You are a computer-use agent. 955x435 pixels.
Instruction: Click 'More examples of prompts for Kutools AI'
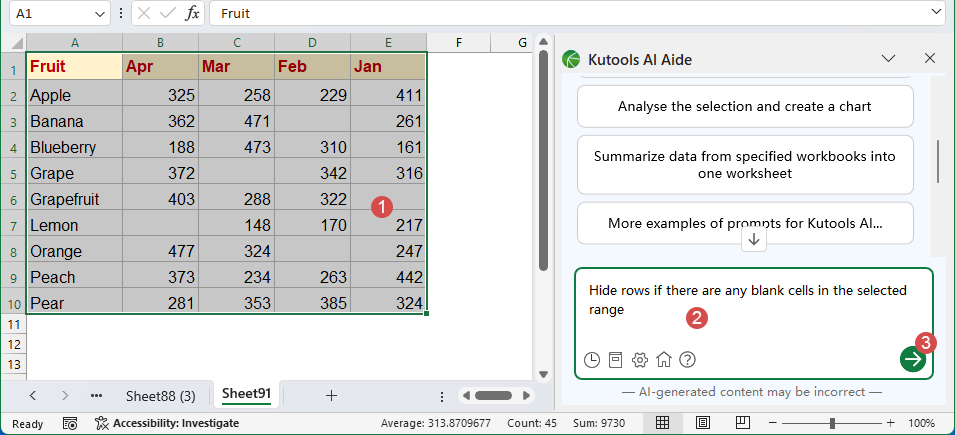pos(745,223)
